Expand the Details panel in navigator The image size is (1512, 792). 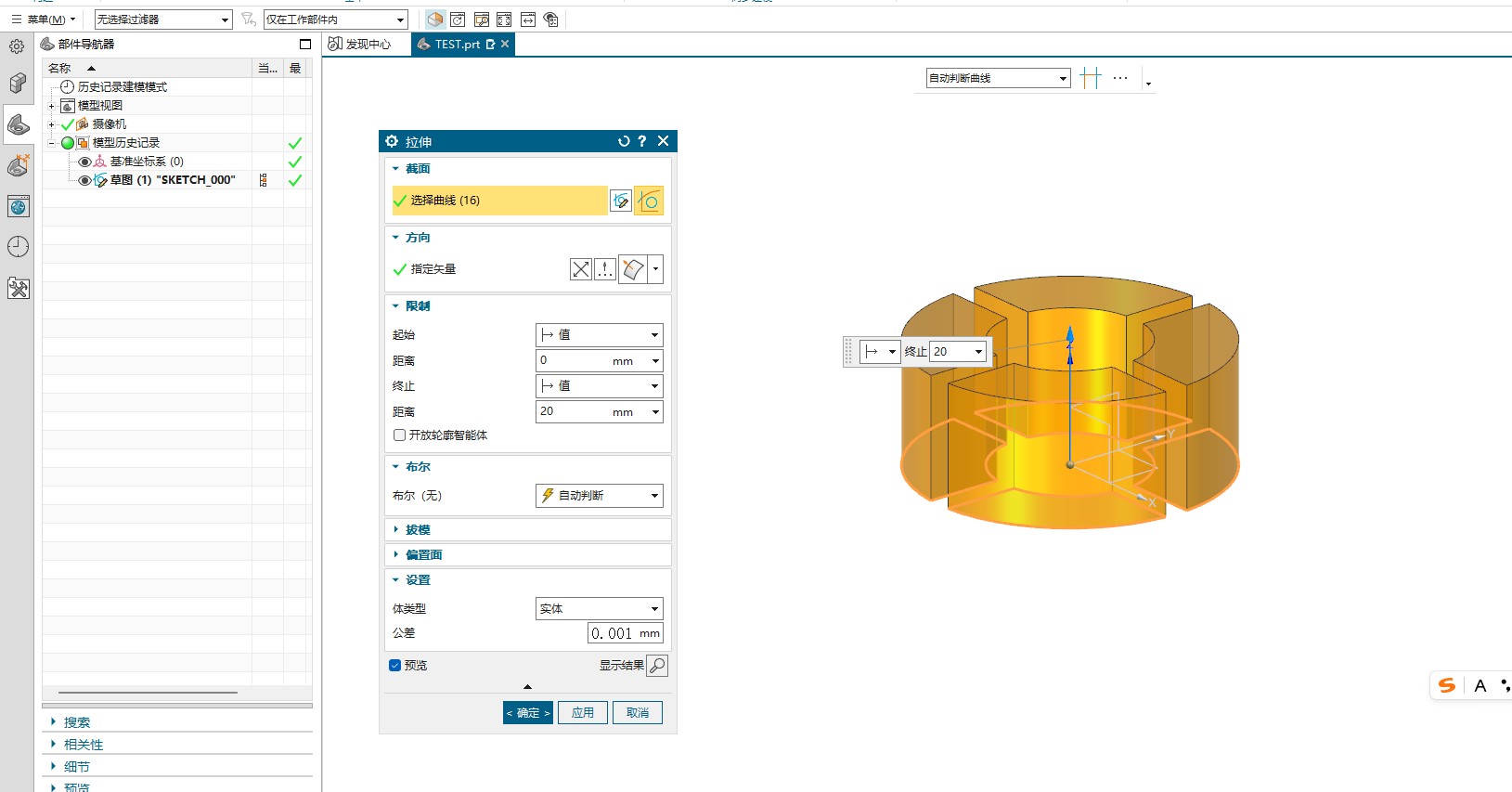[77, 767]
